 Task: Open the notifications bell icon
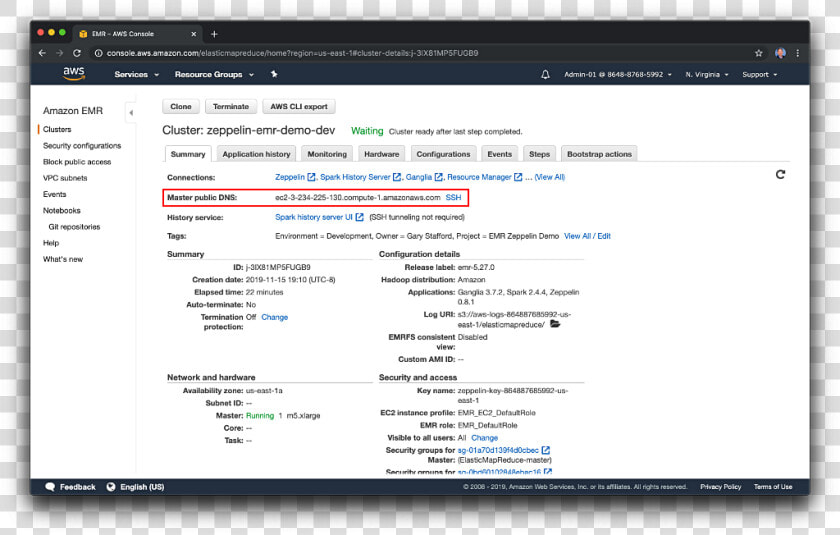pos(545,74)
